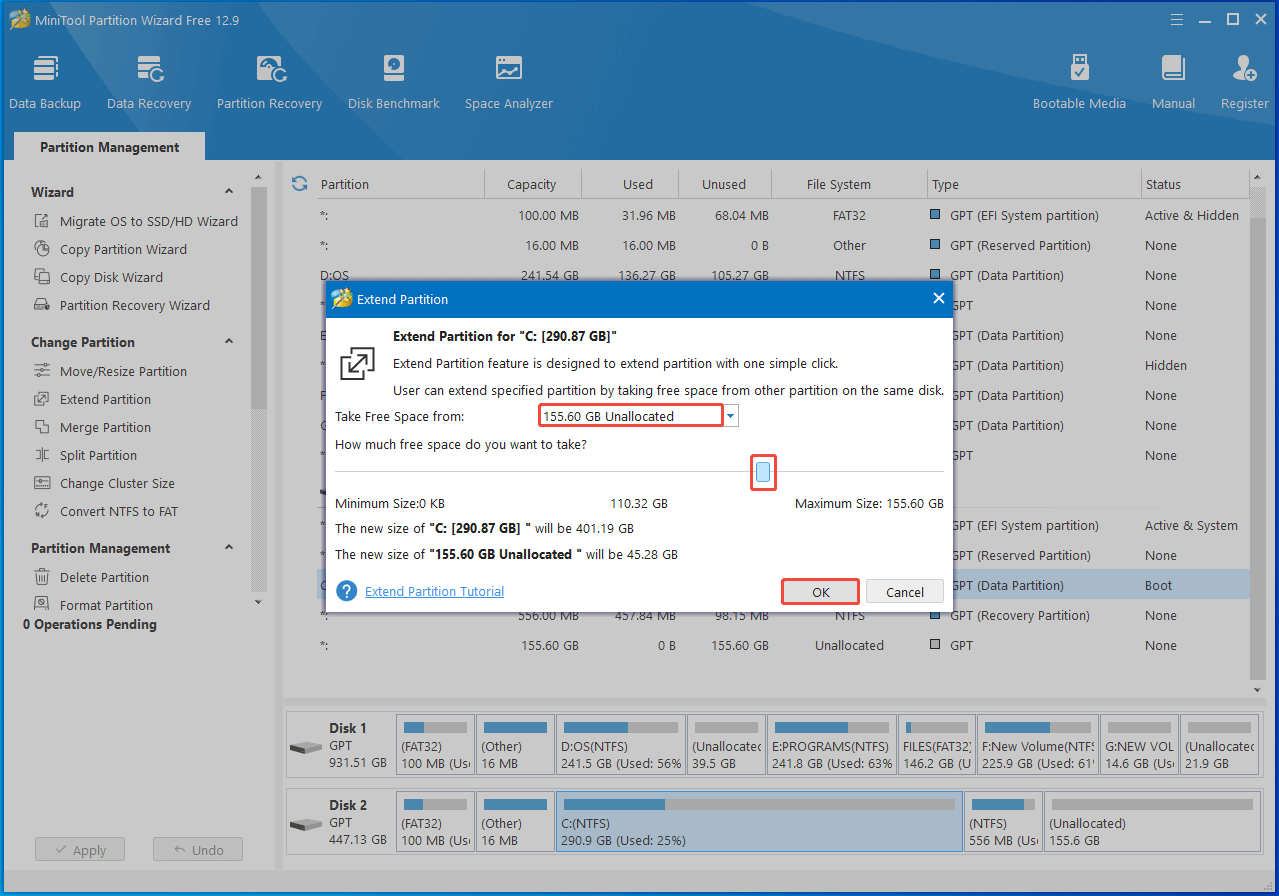1279x896 pixels.
Task: Sort by Unused column header
Action: 724,184
